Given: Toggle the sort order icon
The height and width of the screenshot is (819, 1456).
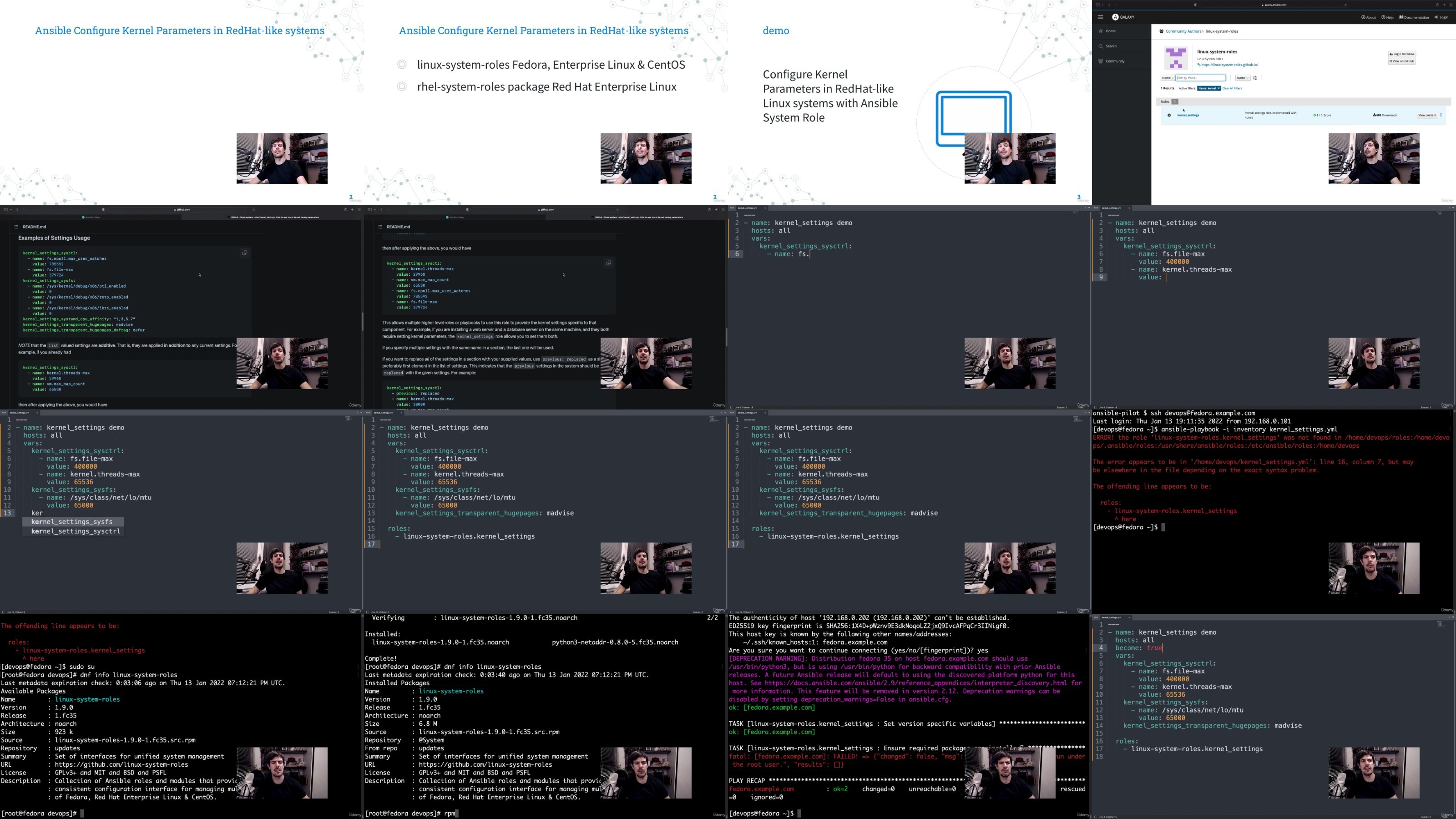Looking at the screenshot, I should tap(1255, 78).
